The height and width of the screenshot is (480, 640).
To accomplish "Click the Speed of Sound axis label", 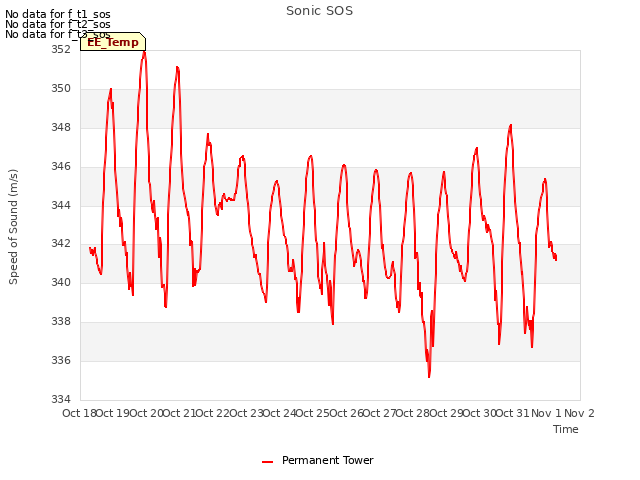I will (x=13, y=227).
